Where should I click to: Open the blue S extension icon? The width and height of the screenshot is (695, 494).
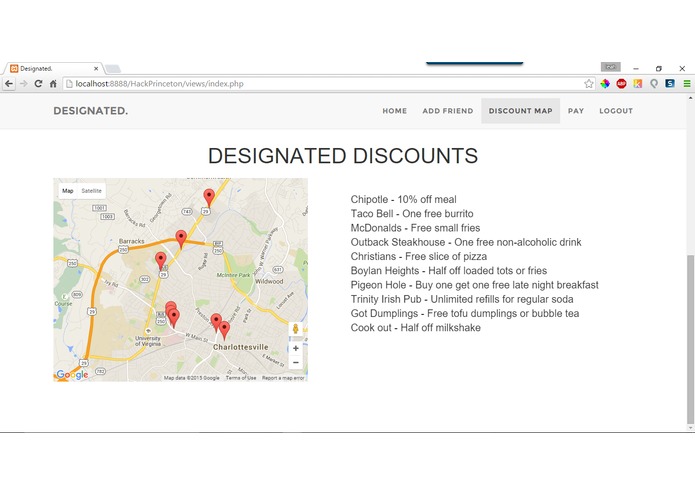pos(670,83)
